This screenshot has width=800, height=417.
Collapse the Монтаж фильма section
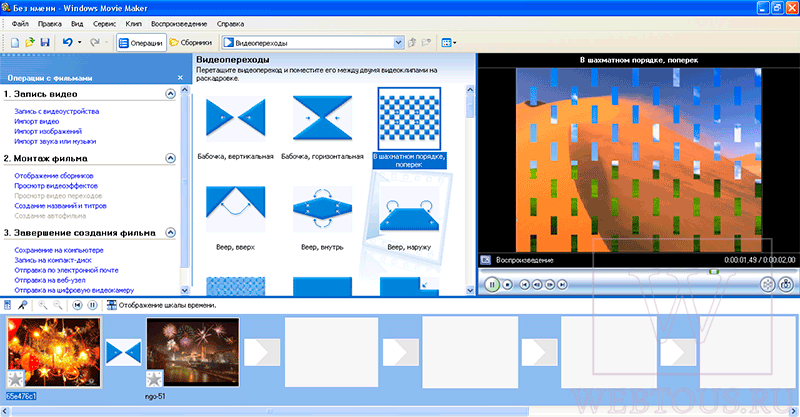click(x=170, y=158)
